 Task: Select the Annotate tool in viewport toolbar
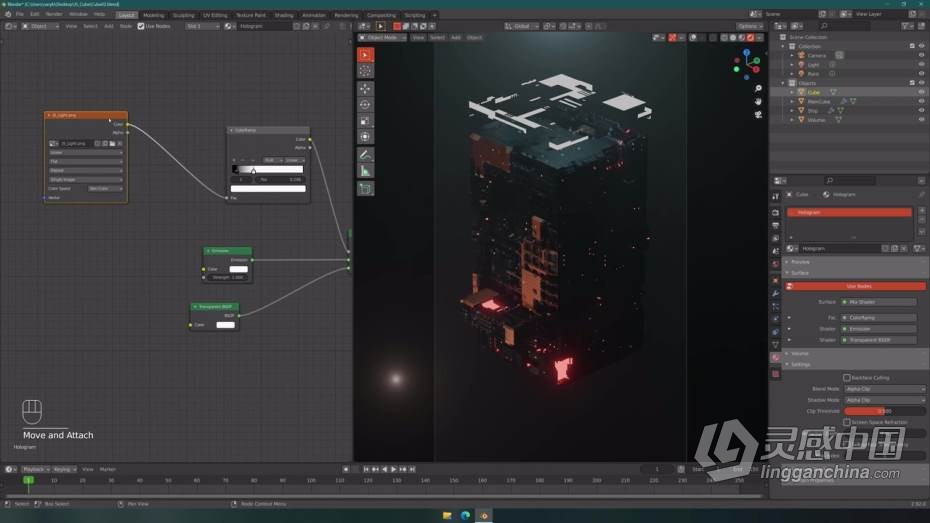365,155
